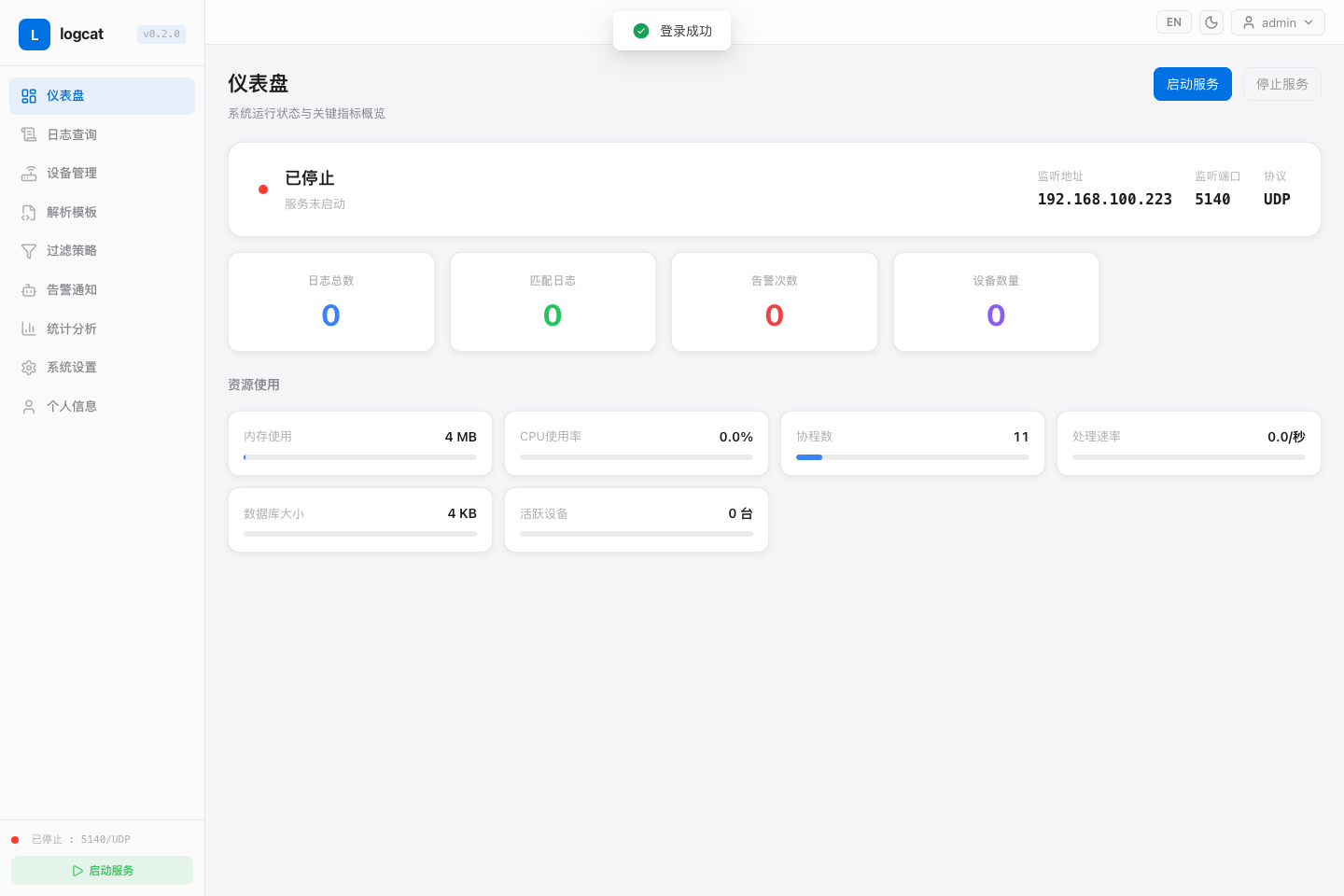
Task: Click the 已停止 status heading
Action: coord(310,178)
